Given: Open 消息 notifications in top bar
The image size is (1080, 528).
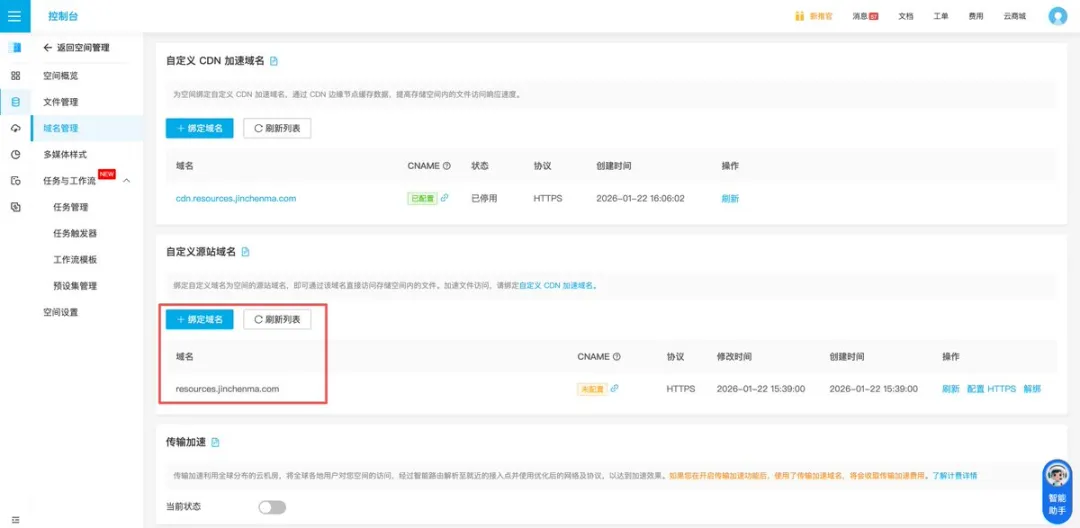Looking at the screenshot, I should tap(865, 16).
